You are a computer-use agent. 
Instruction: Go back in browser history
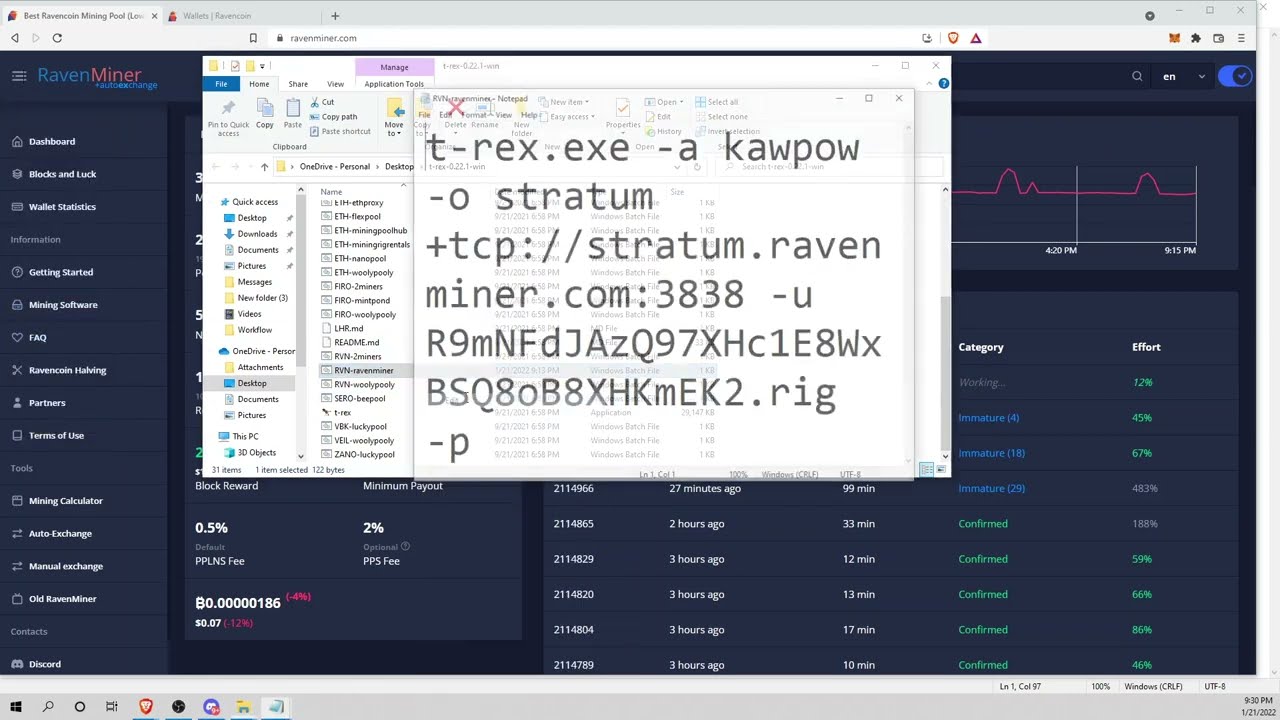[x=14, y=38]
